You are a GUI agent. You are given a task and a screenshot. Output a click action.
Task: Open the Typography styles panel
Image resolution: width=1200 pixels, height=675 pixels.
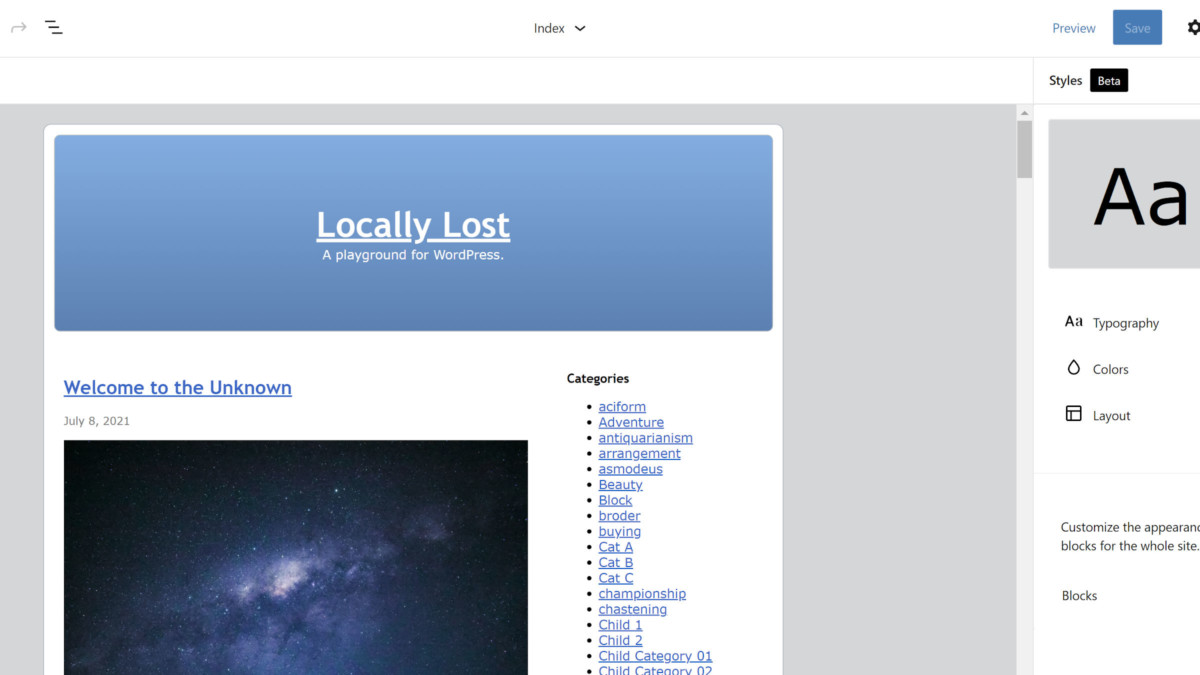[1125, 323]
